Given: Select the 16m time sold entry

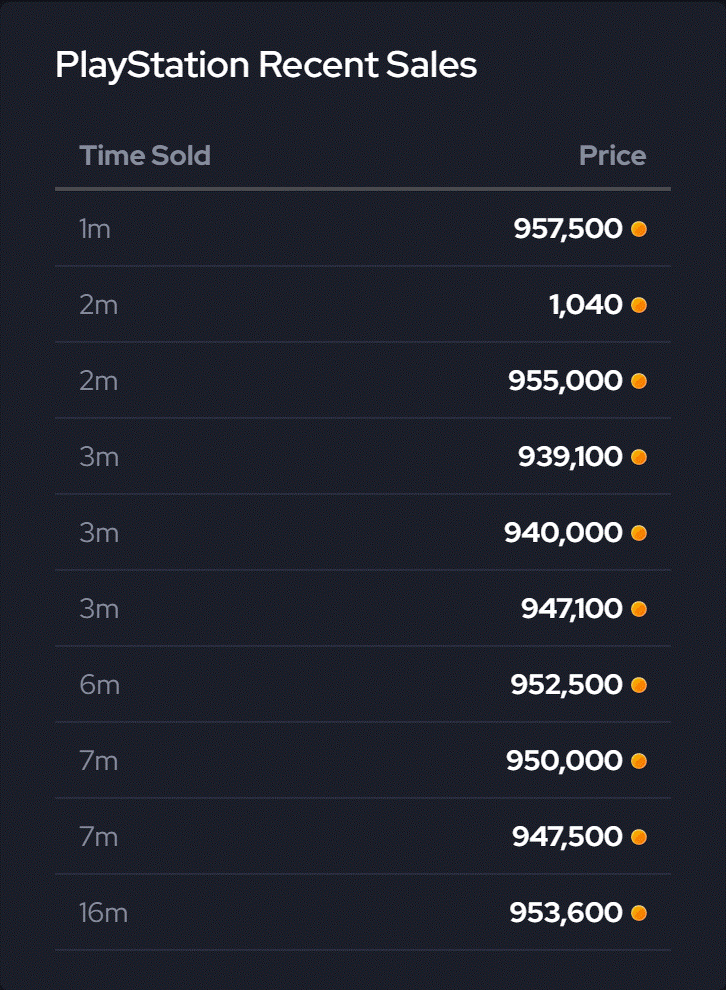Looking at the screenshot, I should coord(103,913).
